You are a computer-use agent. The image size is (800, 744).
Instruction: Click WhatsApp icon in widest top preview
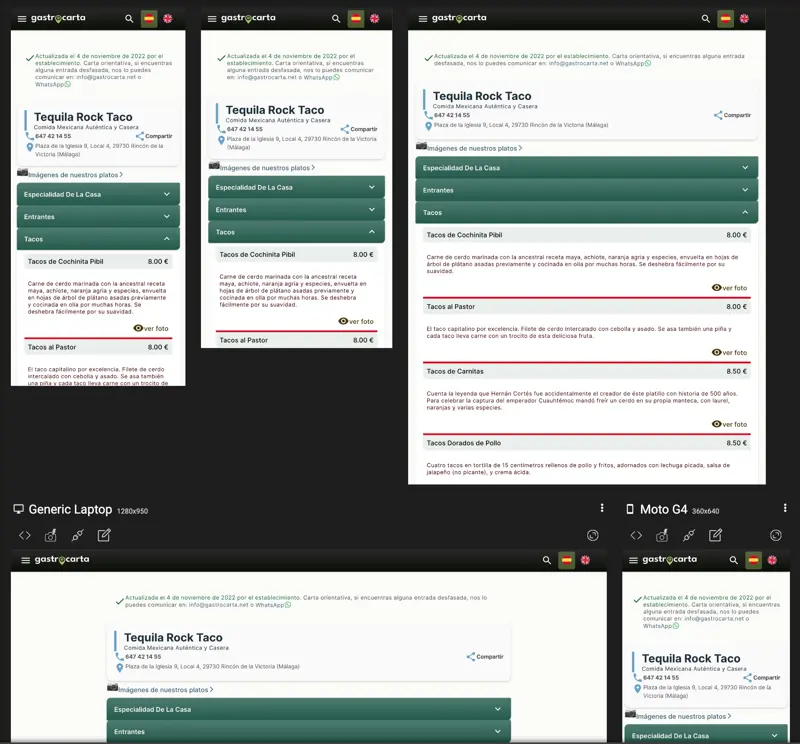[648, 64]
